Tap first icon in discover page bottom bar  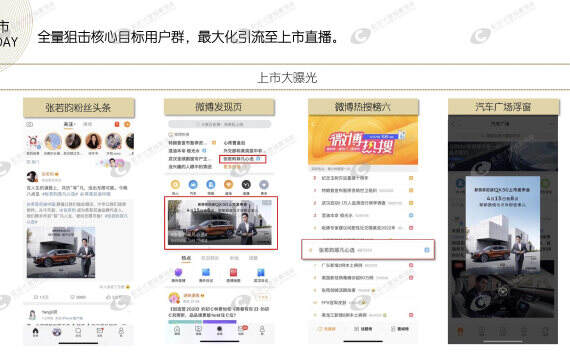click(177, 330)
